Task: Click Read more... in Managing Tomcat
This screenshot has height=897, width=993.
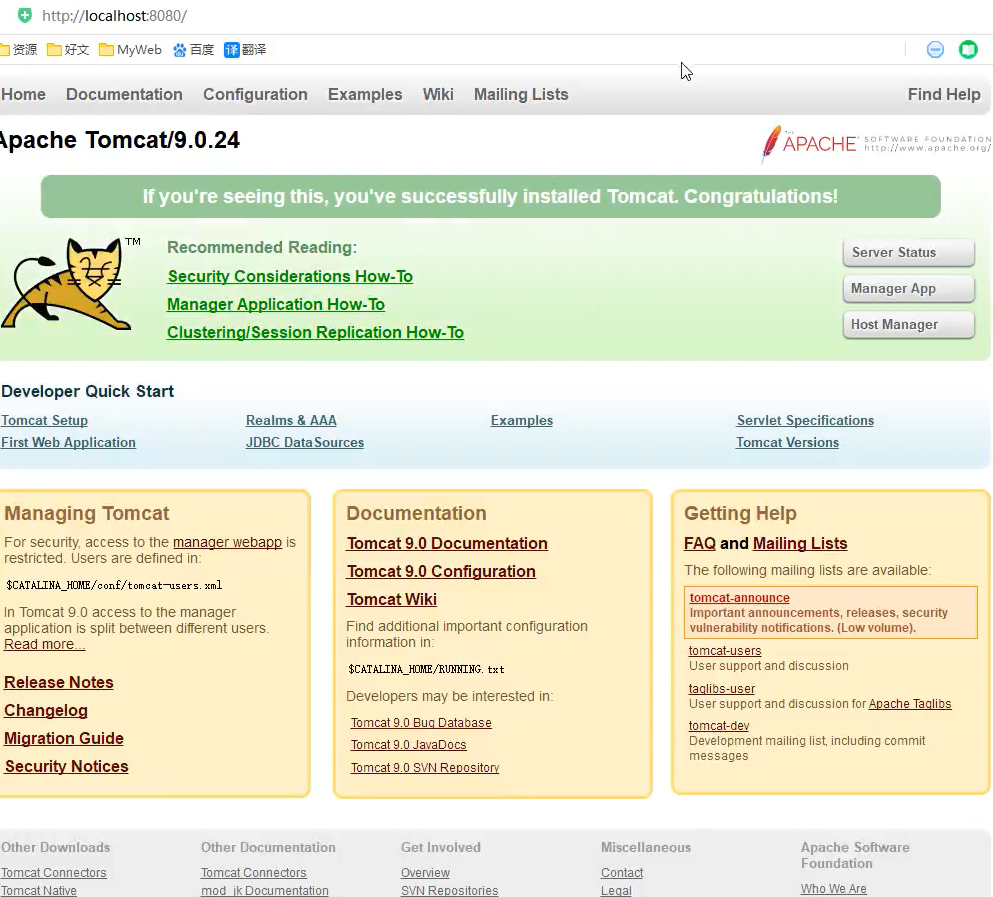Action: pyautogui.click(x=44, y=644)
